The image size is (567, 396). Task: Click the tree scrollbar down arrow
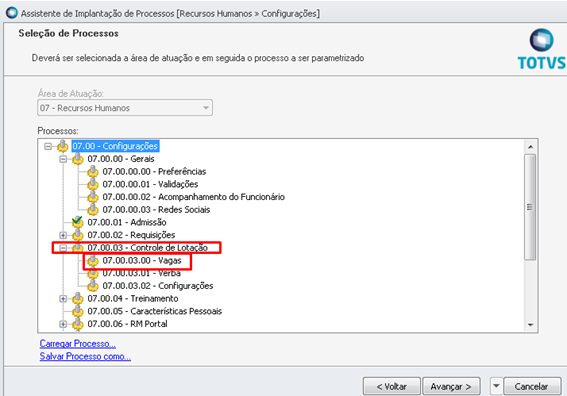click(530, 325)
